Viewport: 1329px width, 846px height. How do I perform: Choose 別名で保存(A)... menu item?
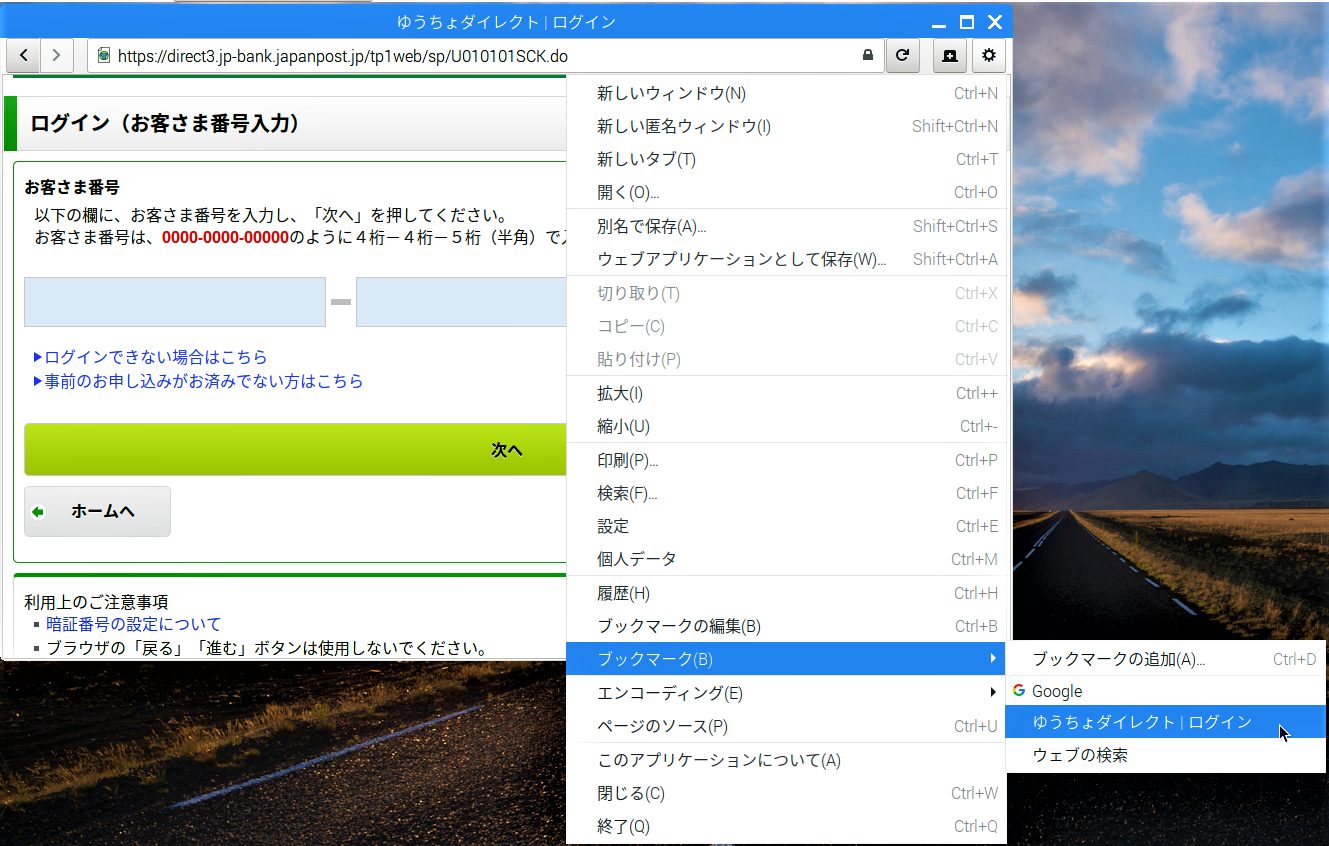click(x=786, y=227)
